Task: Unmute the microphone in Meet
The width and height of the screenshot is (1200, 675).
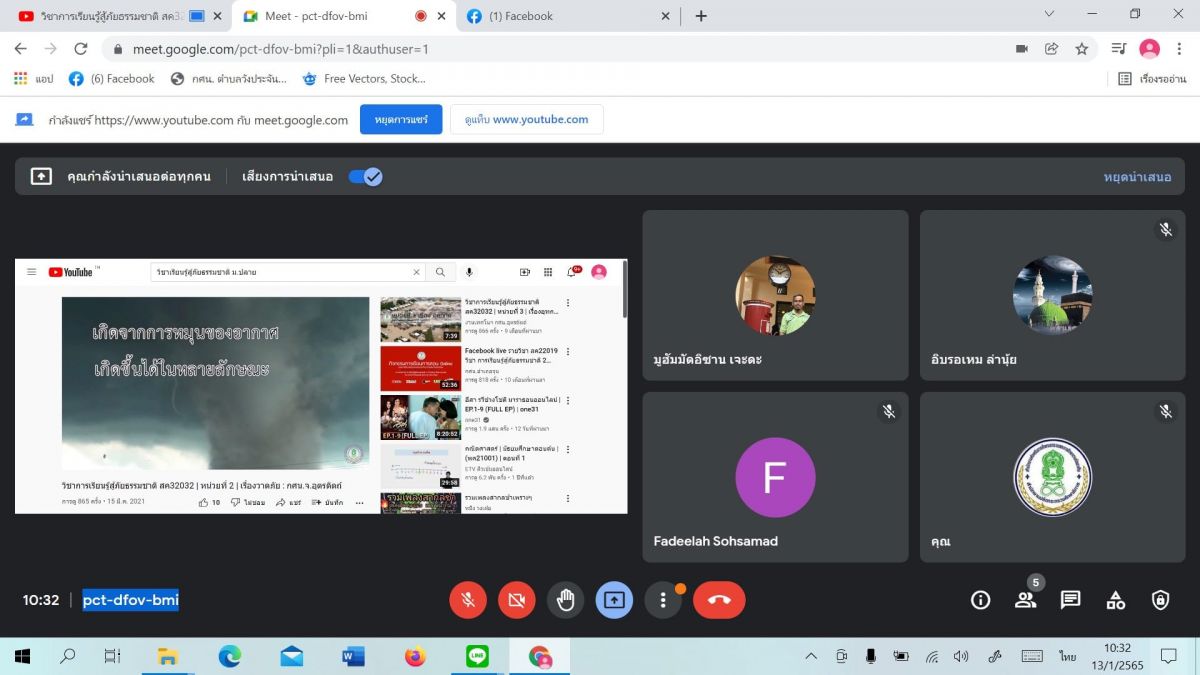Action: (x=467, y=600)
